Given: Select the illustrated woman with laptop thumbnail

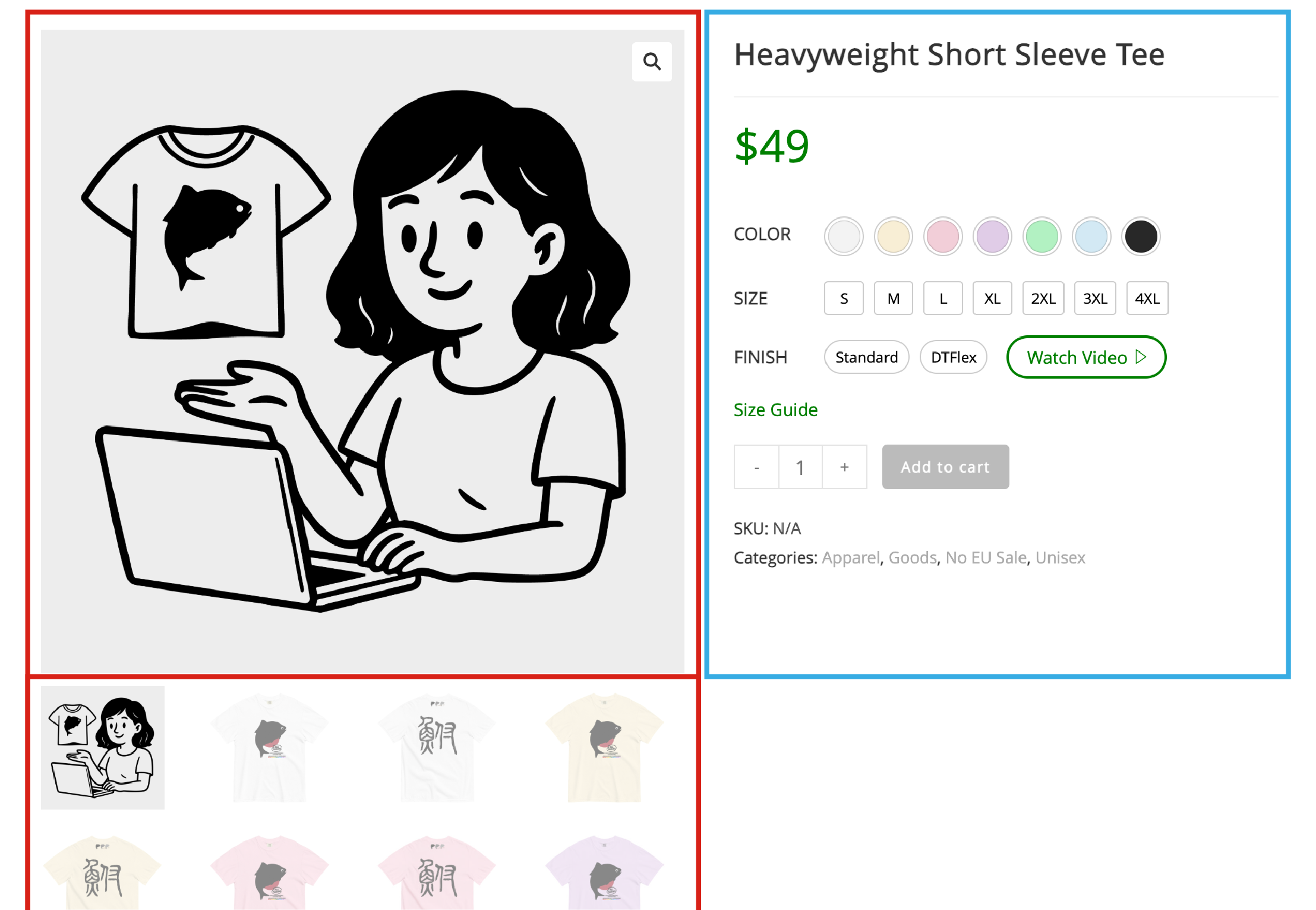Looking at the screenshot, I should 103,748.
